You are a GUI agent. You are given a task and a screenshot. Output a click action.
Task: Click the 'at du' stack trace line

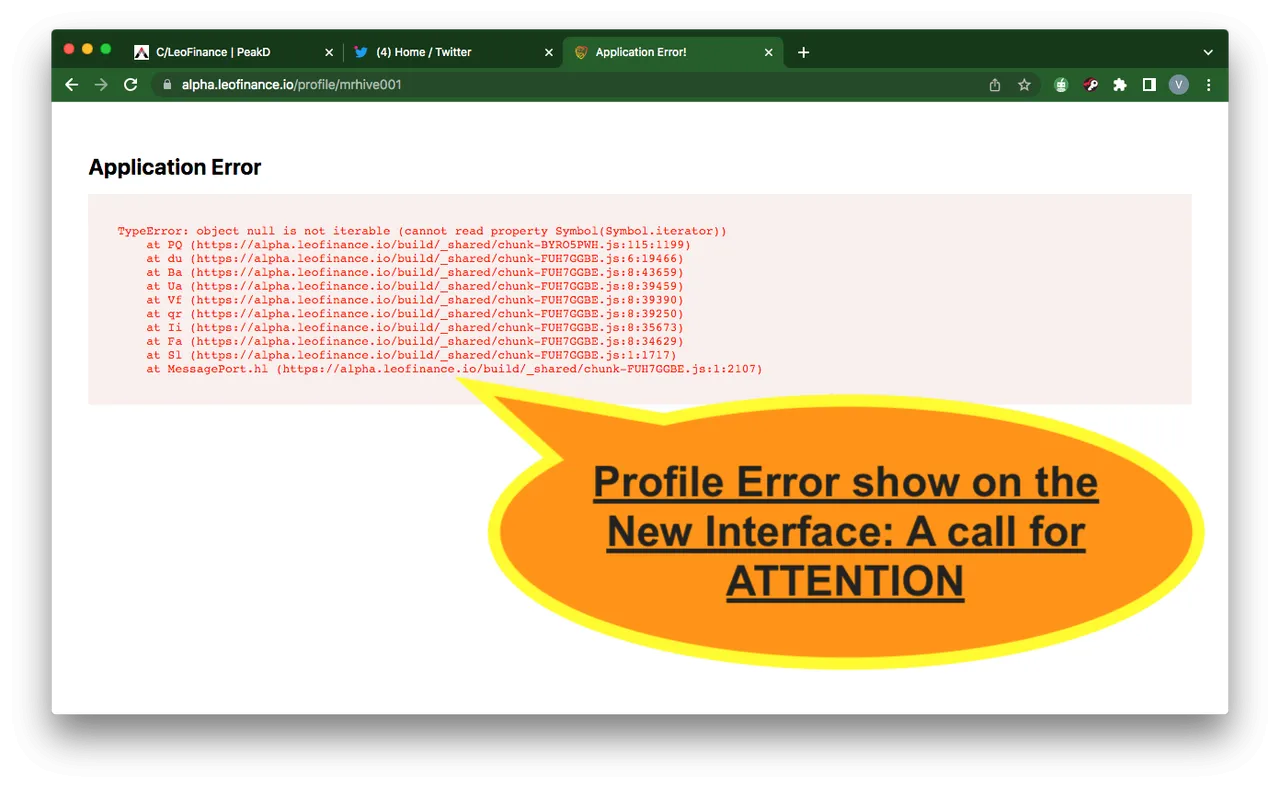point(415,259)
